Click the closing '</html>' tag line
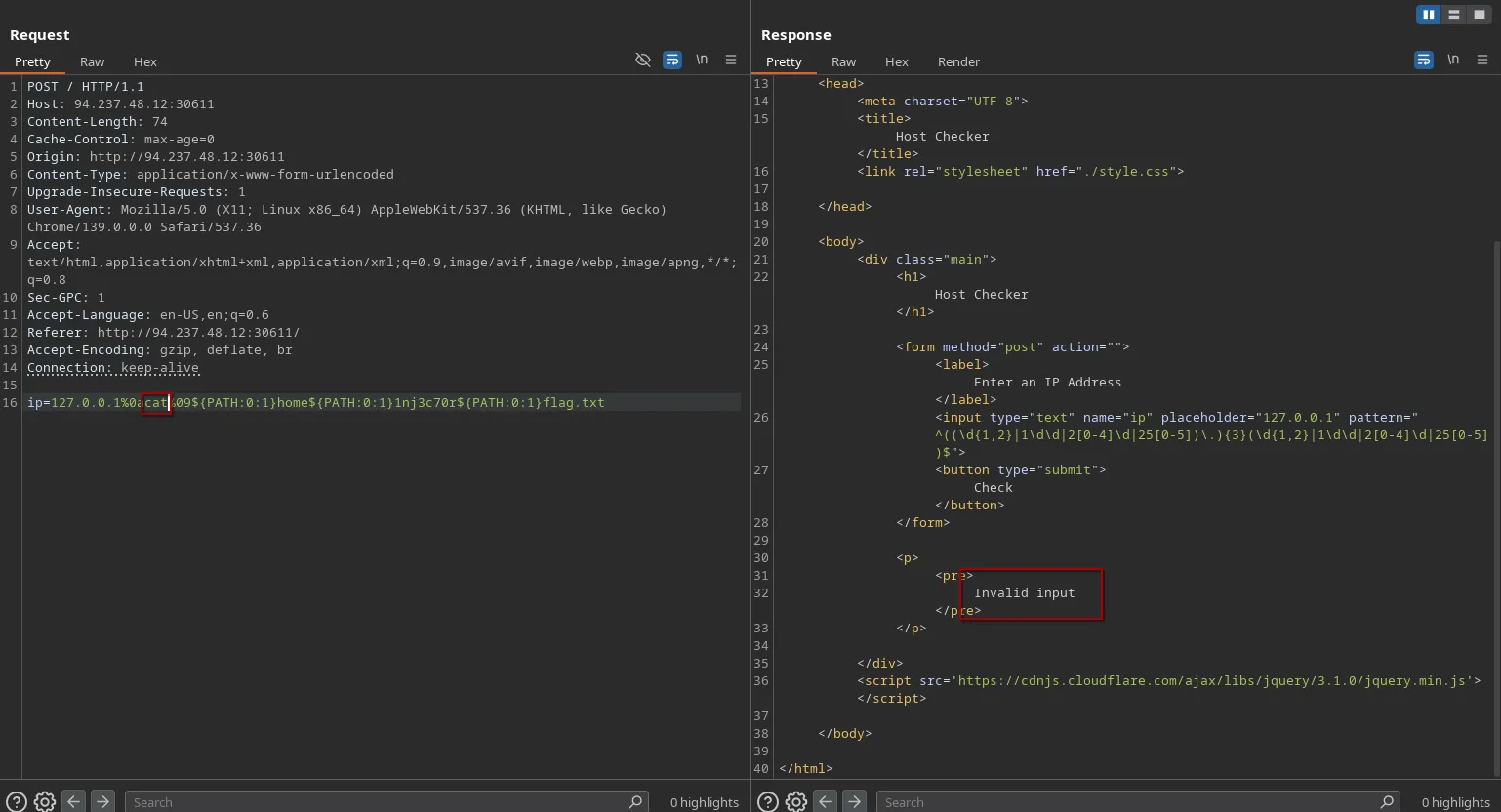This screenshot has width=1501, height=812. (806, 768)
